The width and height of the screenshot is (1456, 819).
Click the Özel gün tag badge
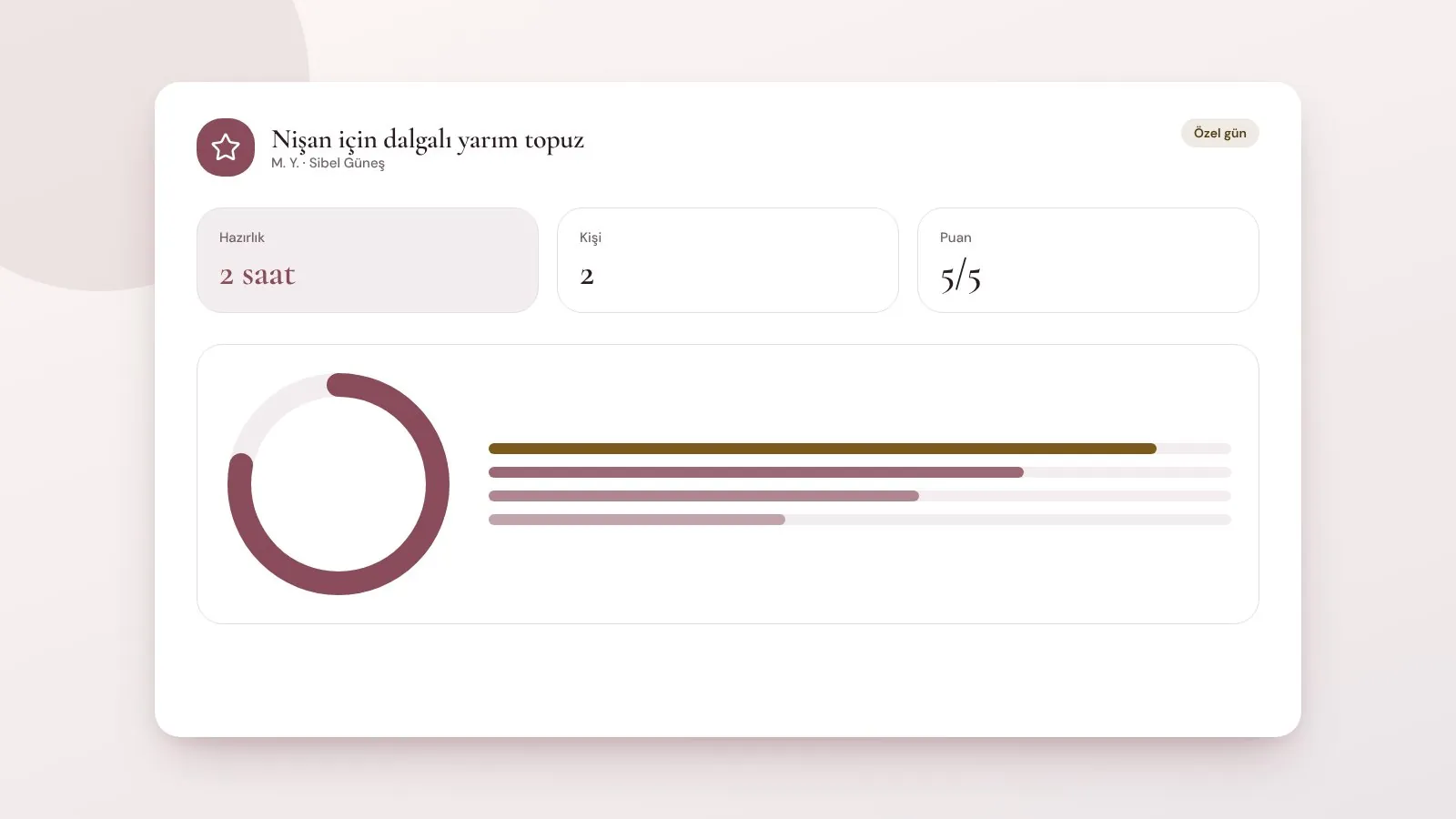point(1219,133)
